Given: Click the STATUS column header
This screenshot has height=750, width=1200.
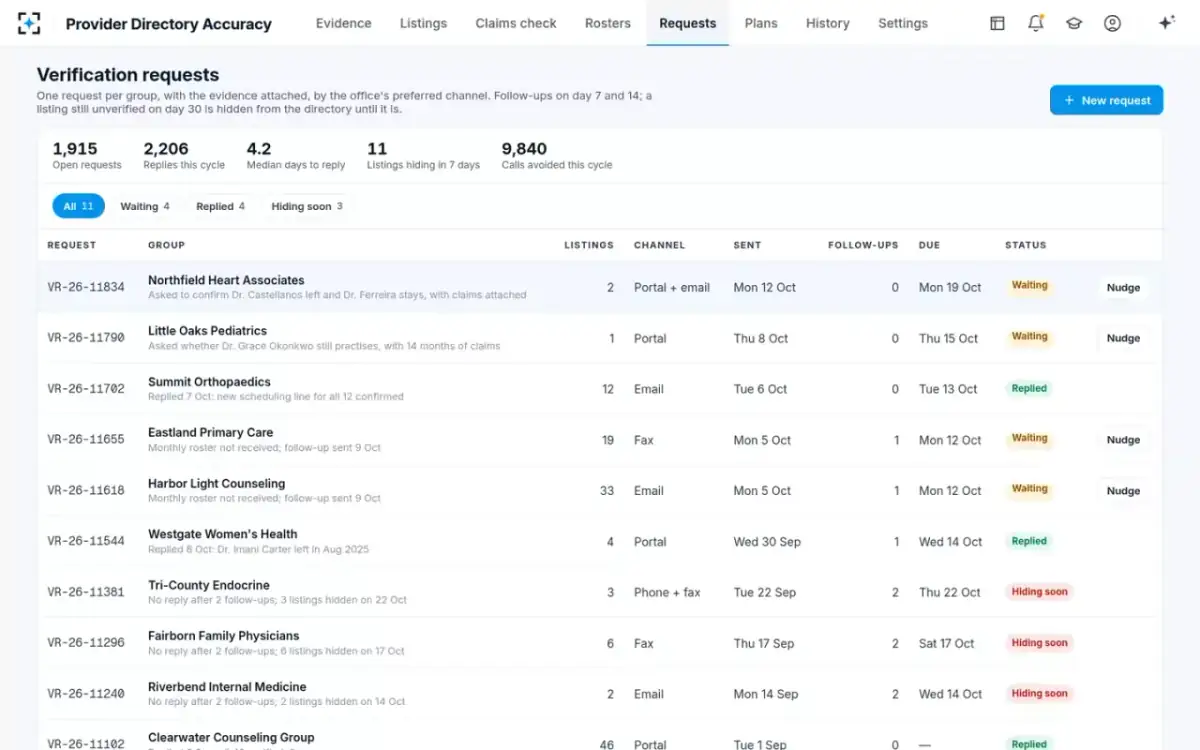Looking at the screenshot, I should [1025, 245].
